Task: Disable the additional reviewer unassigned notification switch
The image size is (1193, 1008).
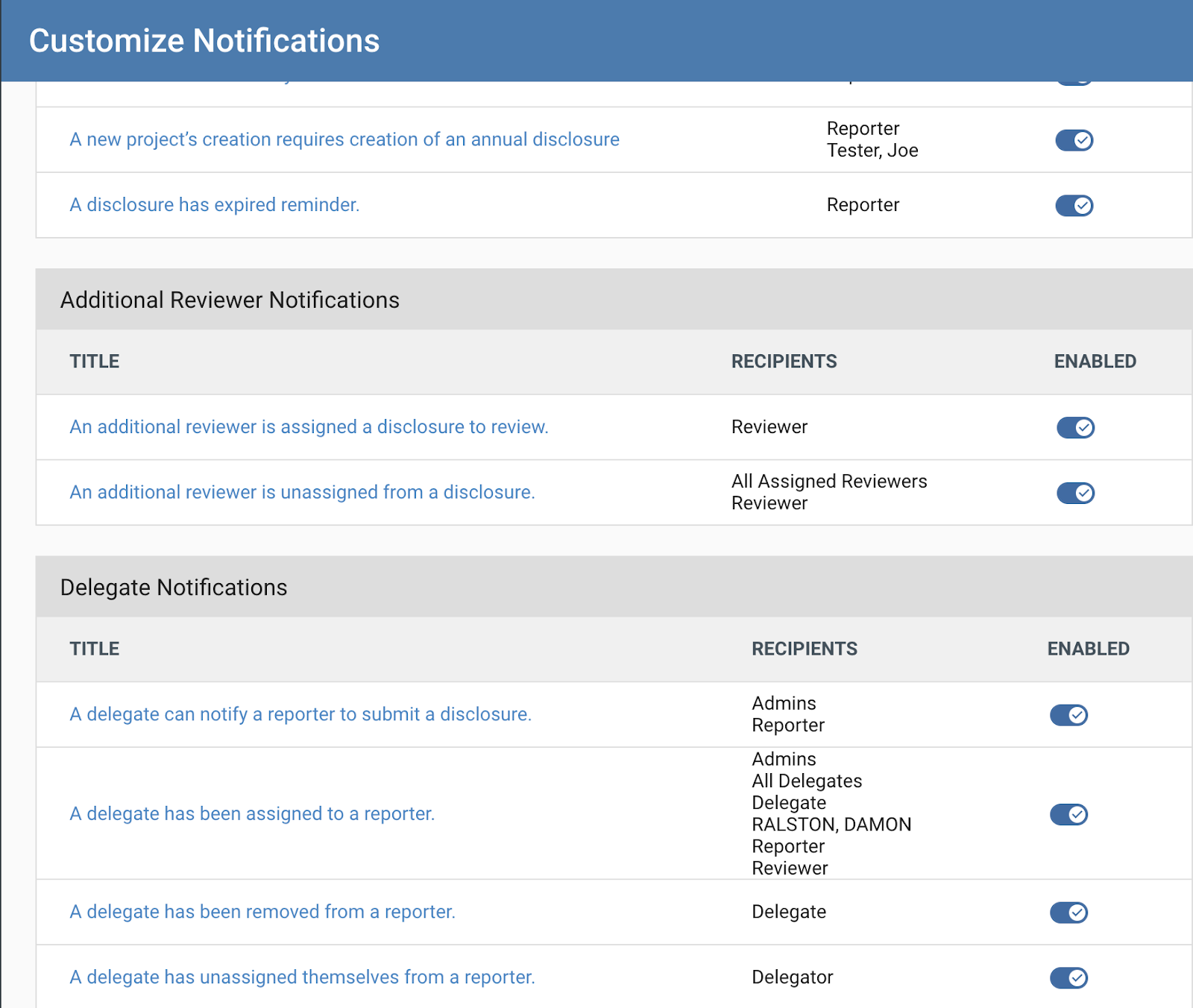Action: [x=1075, y=494]
